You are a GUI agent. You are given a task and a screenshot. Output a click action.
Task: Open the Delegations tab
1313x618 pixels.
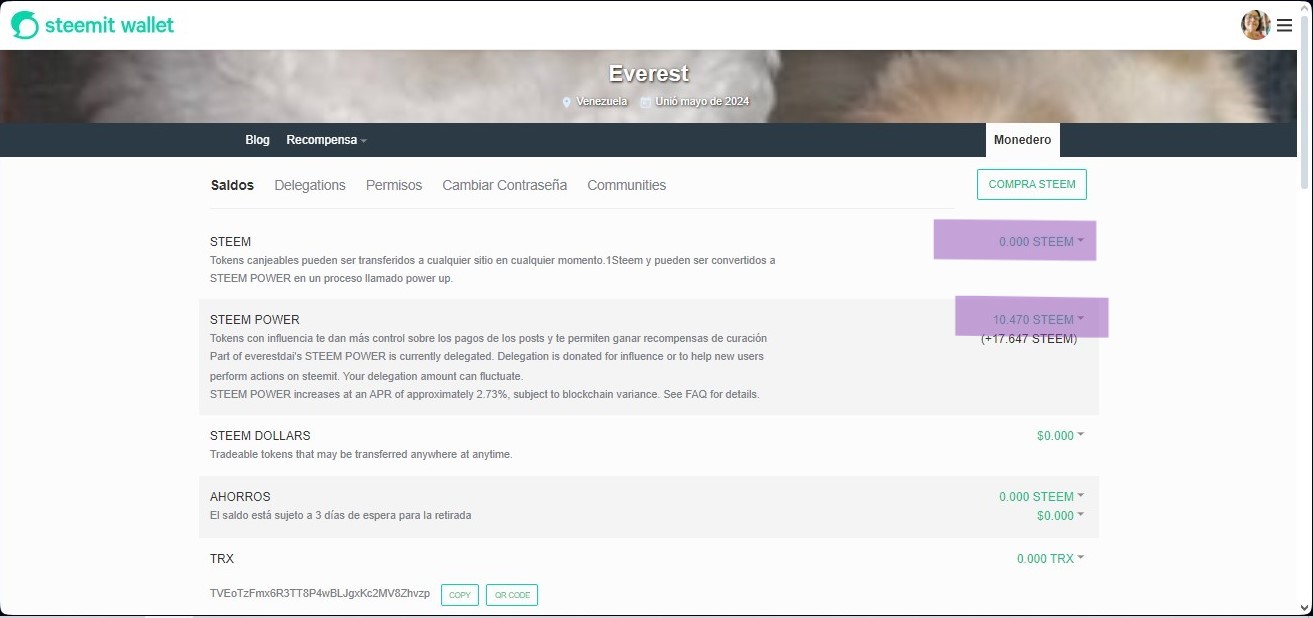coord(310,185)
